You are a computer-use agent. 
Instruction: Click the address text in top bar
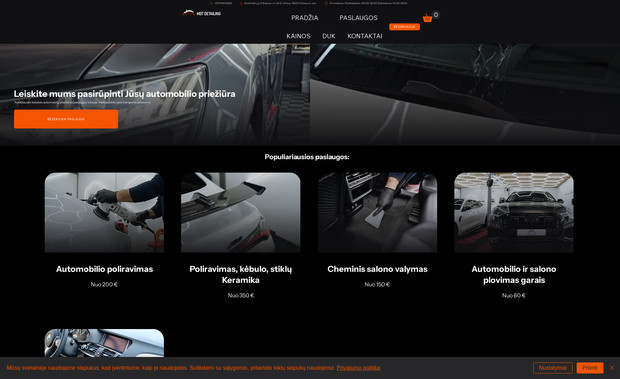point(280,3)
